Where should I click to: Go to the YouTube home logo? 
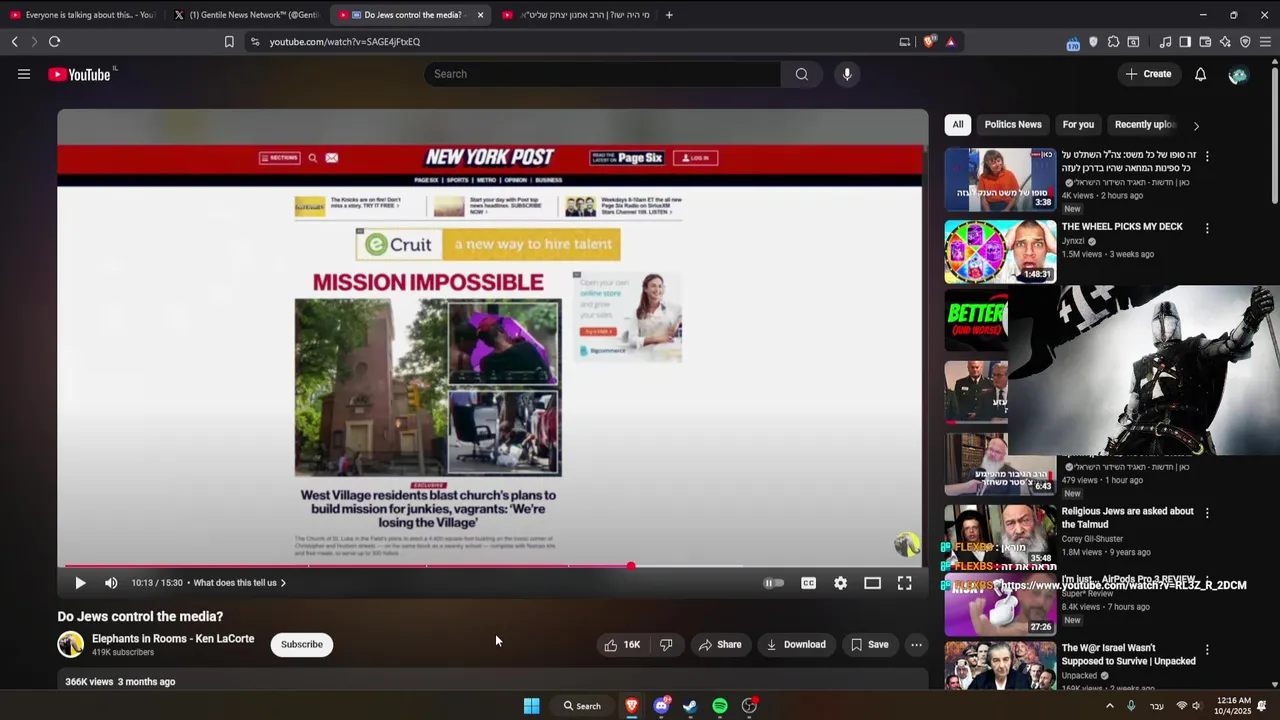(80, 74)
